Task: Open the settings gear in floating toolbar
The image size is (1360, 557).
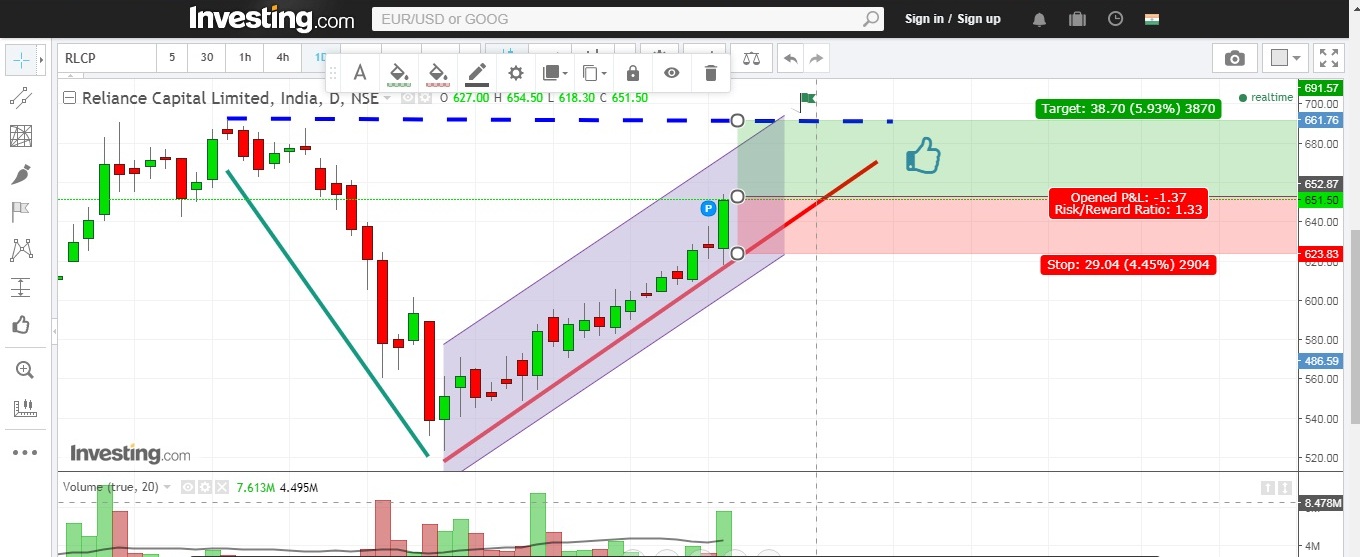Action: tap(516, 72)
